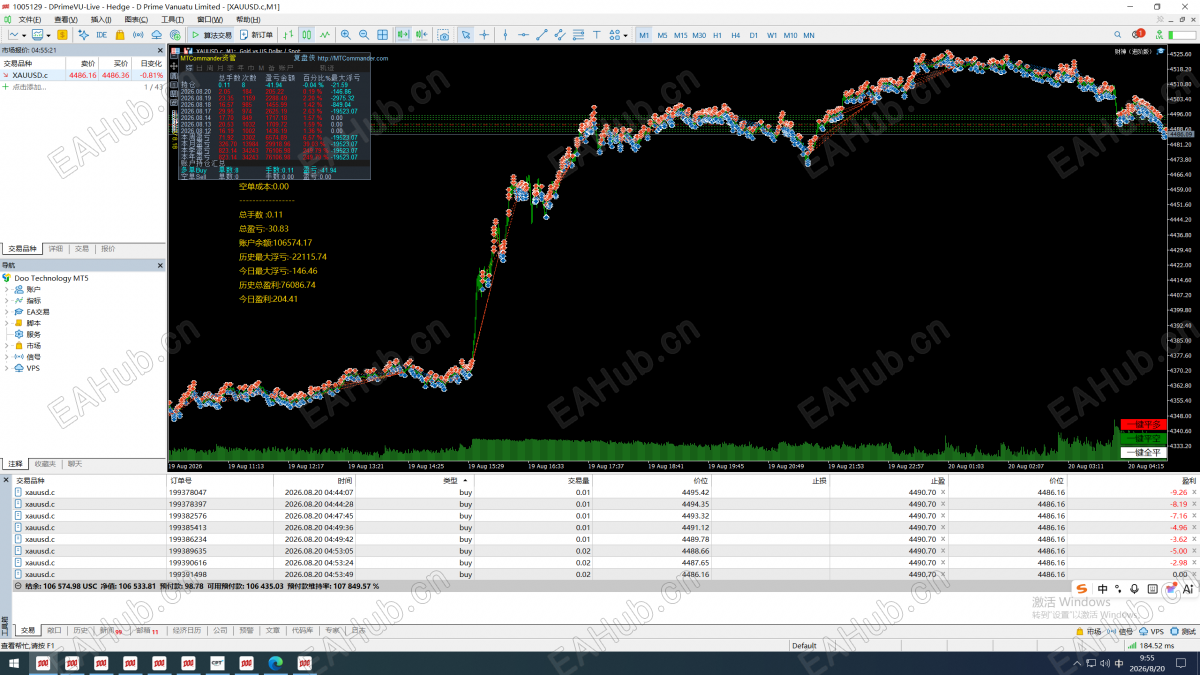Click the zoom in magnifier icon
This screenshot has height=675, width=1200.
[x=345, y=35]
